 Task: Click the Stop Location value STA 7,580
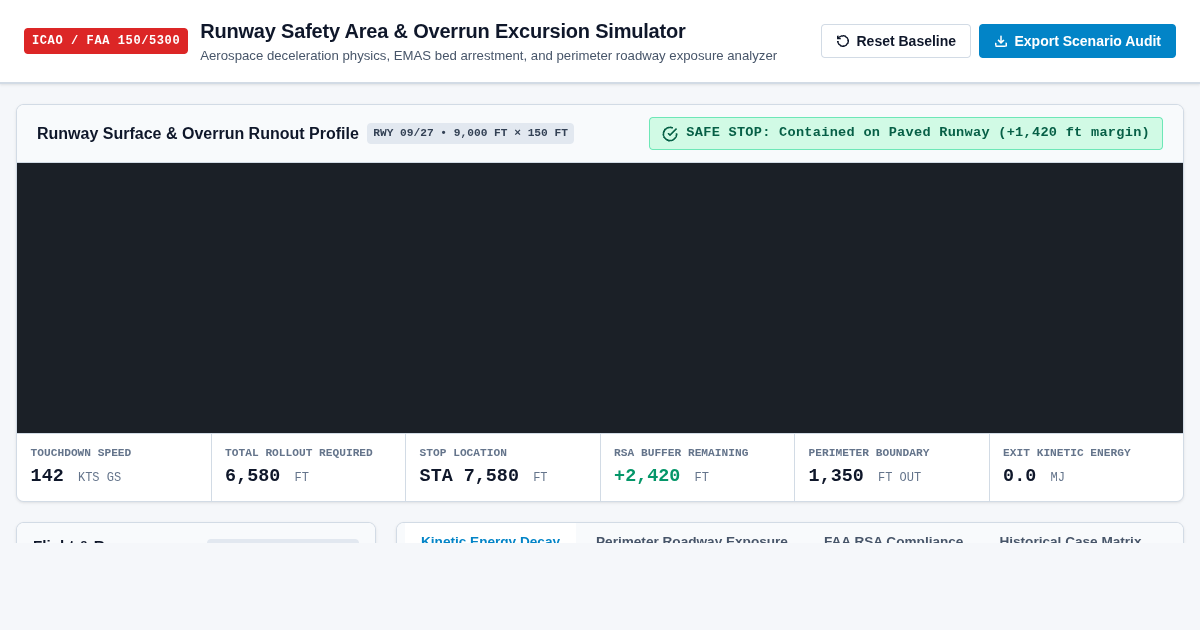469,476
